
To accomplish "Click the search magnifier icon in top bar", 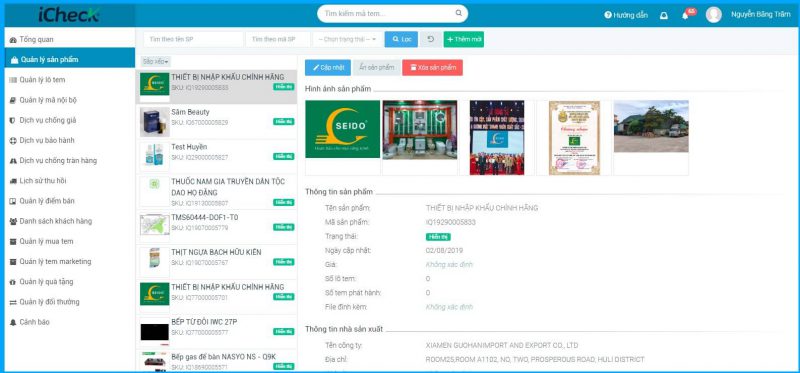I will pos(459,13).
